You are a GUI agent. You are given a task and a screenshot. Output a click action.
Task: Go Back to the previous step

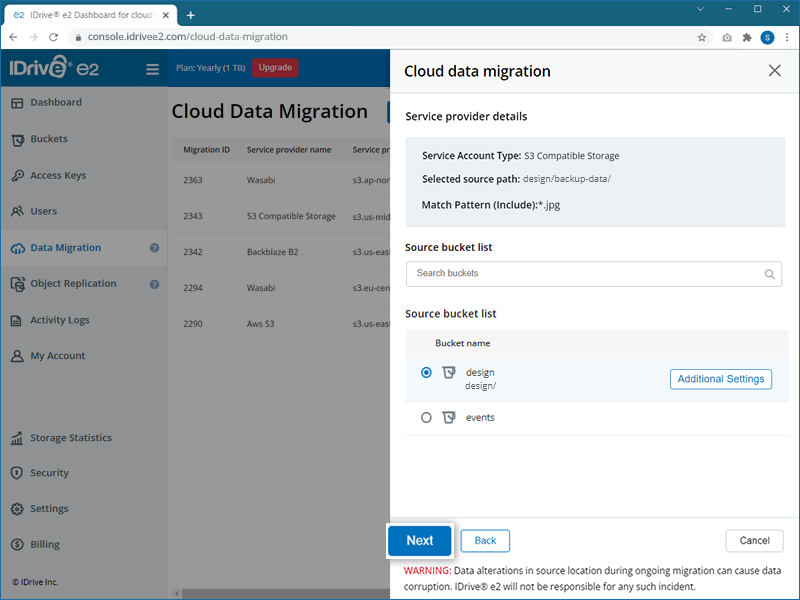[x=485, y=540]
